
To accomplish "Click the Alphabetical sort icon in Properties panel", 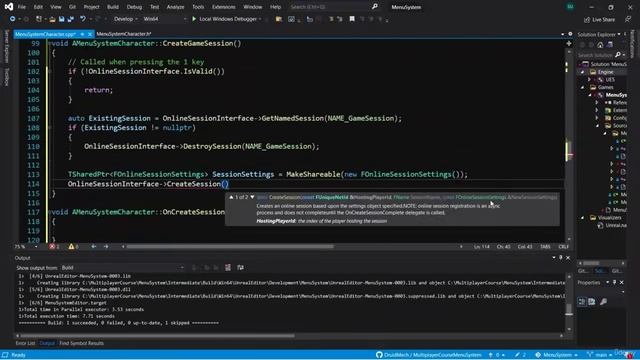I will 591,302.
